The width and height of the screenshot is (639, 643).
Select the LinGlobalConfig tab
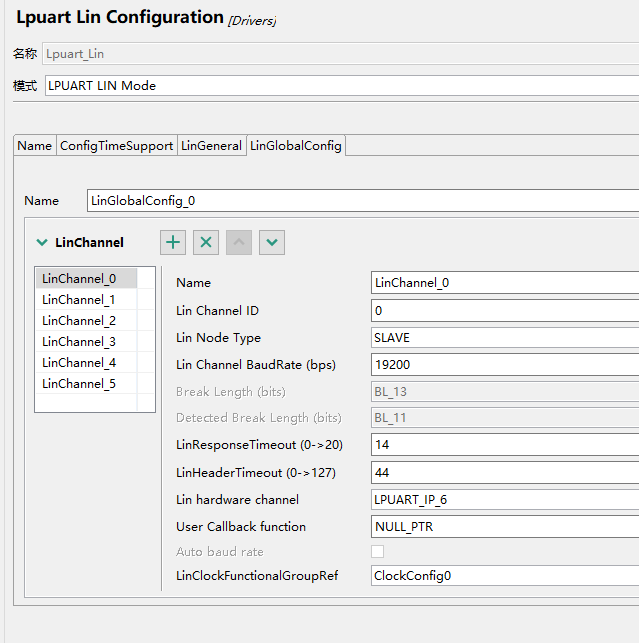click(296, 146)
